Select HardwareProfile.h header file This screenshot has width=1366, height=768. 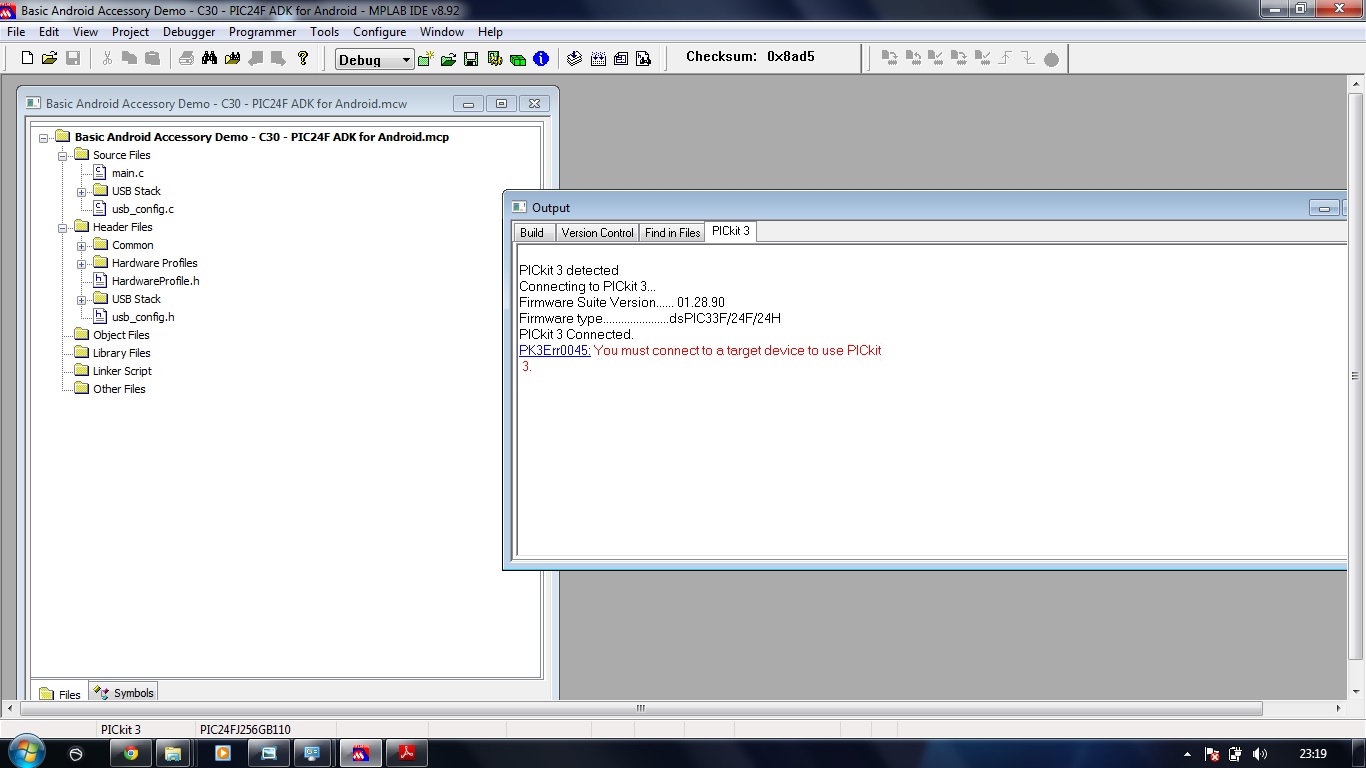(x=155, y=282)
